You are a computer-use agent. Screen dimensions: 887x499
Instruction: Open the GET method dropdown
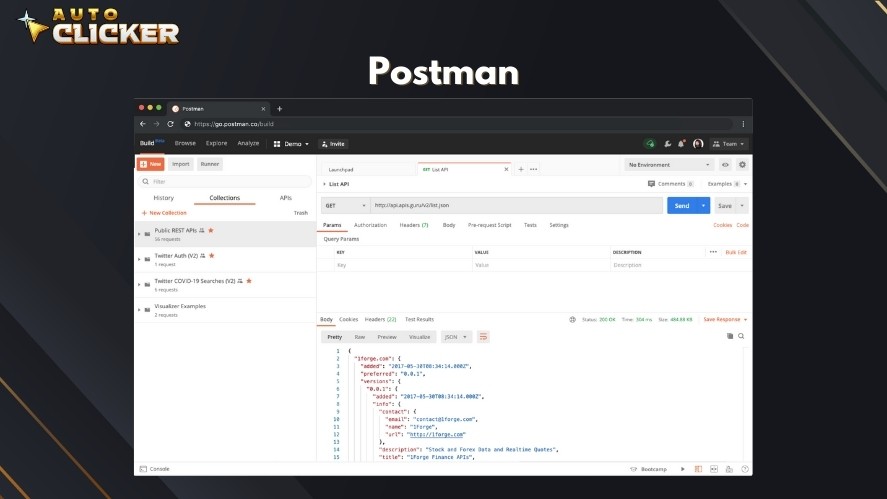click(x=345, y=205)
